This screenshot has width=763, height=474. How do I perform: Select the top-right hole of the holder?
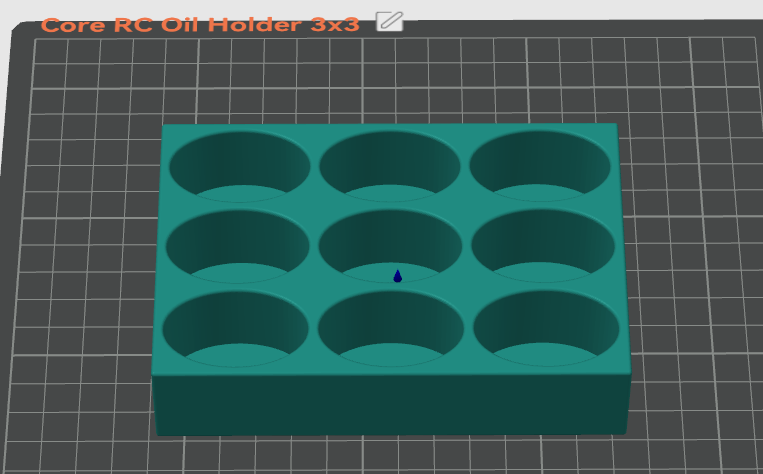click(540, 165)
